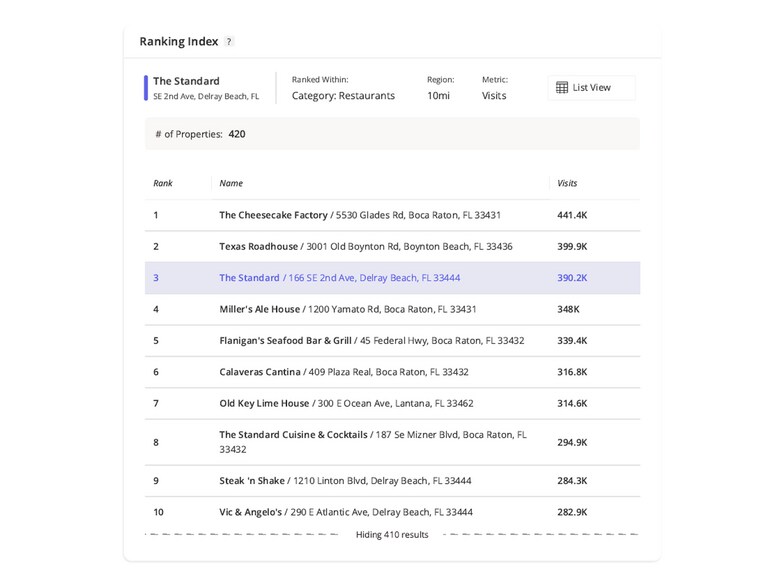The height and width of the screenshot is (588, 784).
Task: Click the List View button label
Action: point(592,88)
